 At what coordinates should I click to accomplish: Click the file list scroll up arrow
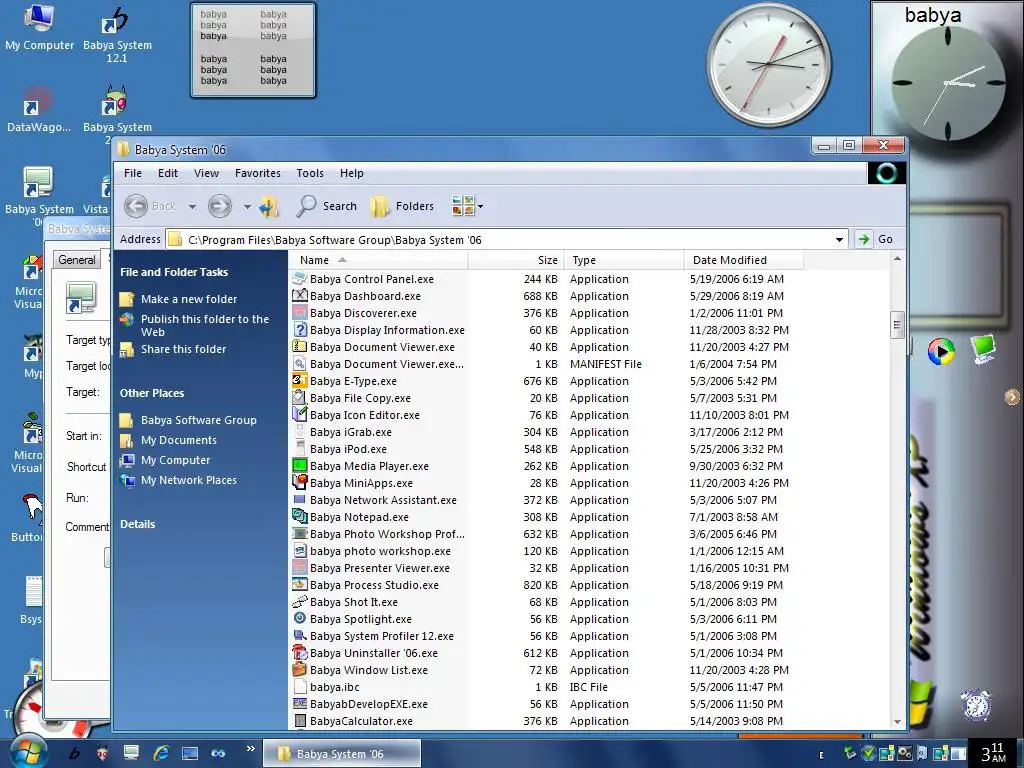pos(897,259)
